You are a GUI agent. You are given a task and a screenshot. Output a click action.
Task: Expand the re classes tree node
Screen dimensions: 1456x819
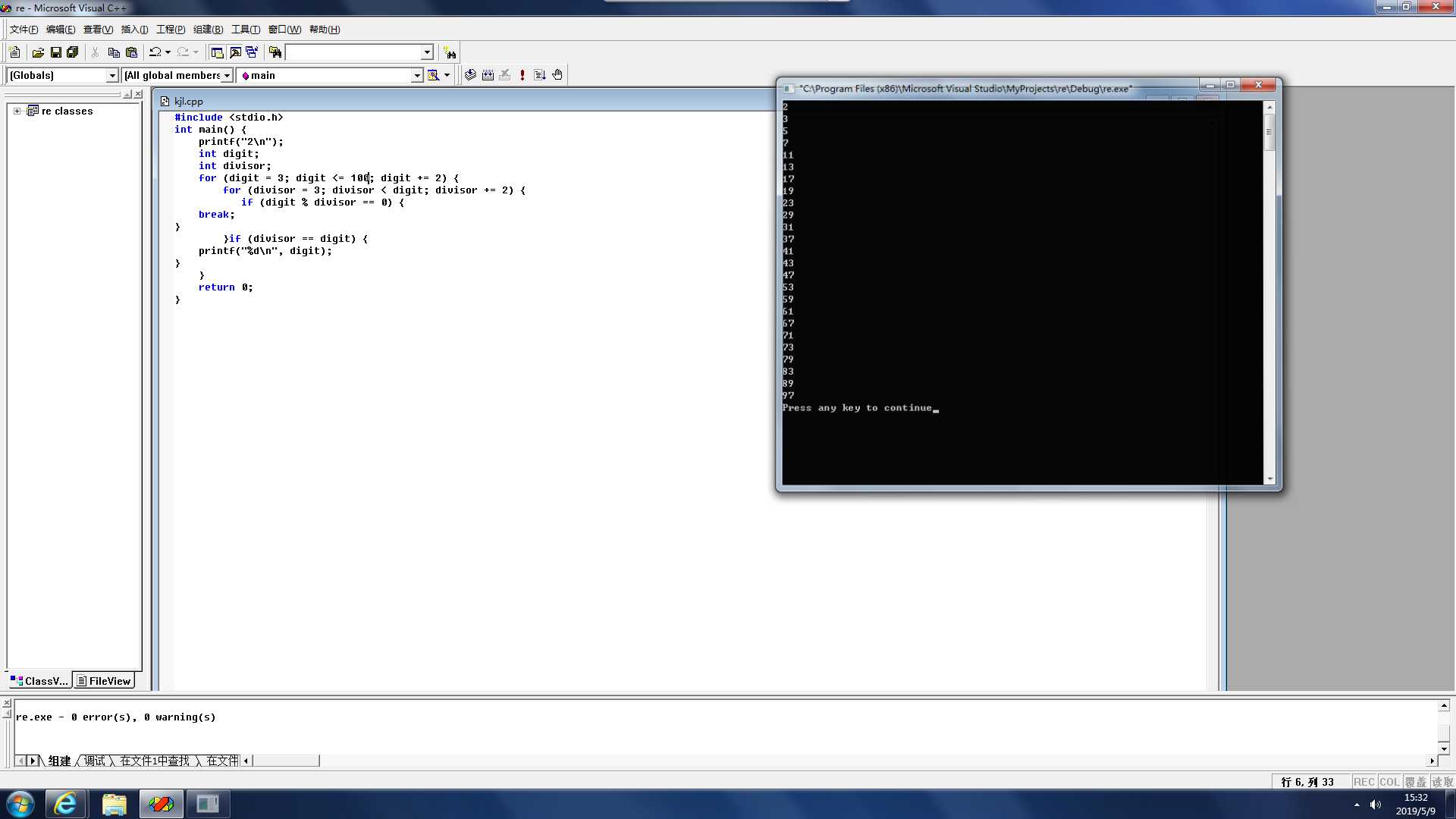click(17, 111)
